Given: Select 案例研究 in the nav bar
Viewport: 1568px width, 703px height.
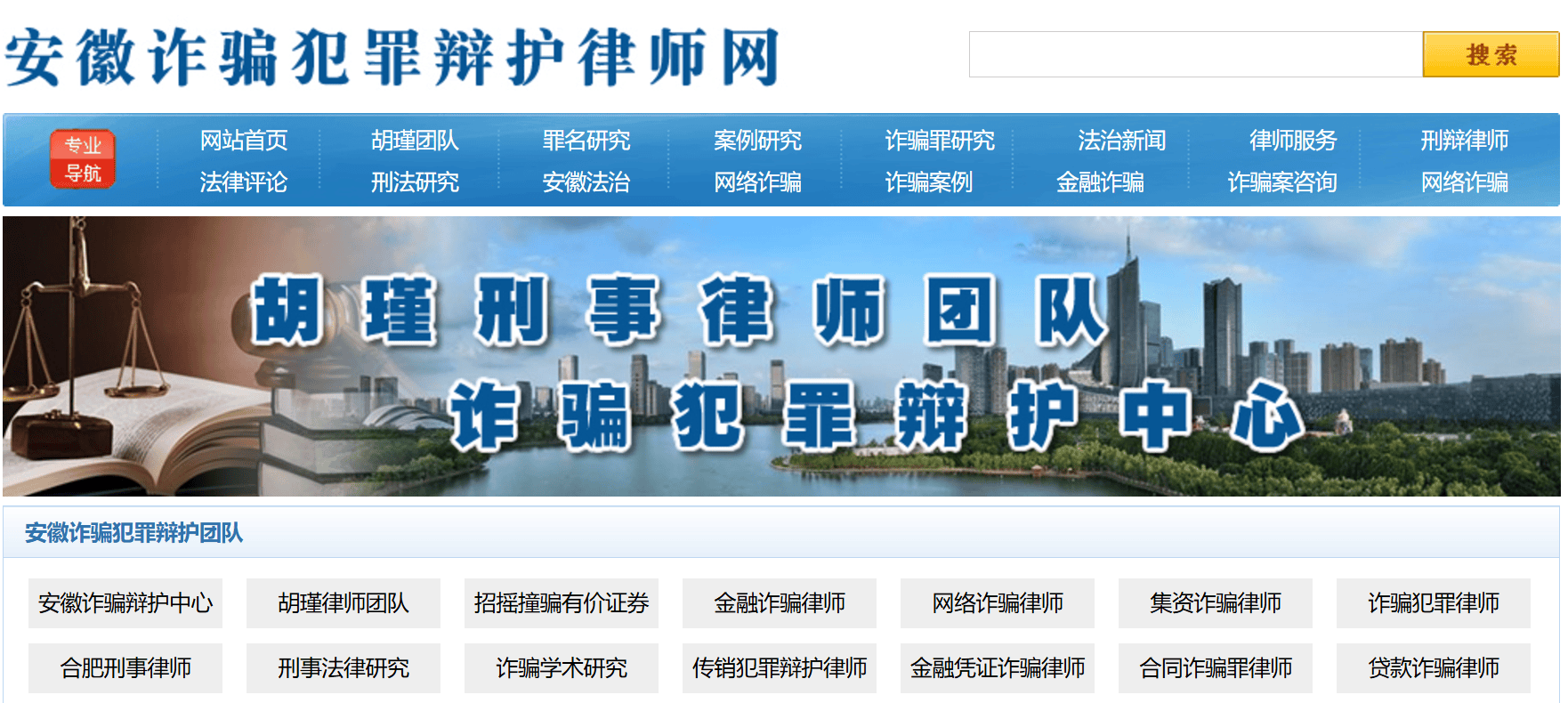Looking at the screenshot, I should pos(757,141).
